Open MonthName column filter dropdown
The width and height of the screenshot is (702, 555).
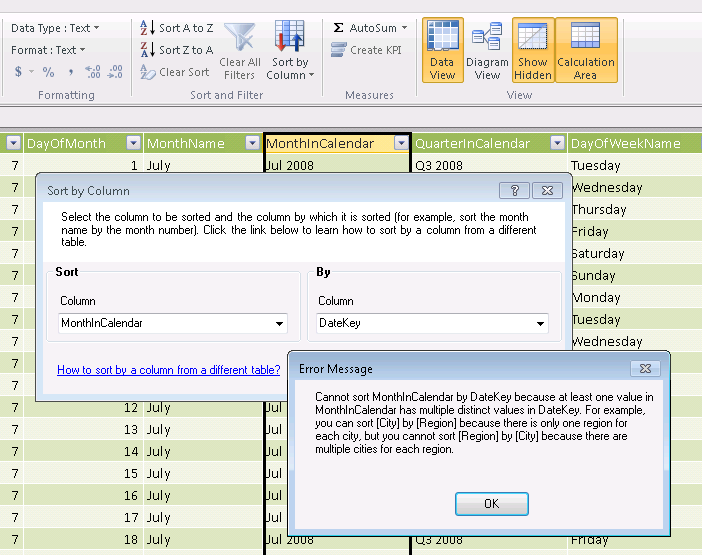pyautogui.click(x=253, y=143)
